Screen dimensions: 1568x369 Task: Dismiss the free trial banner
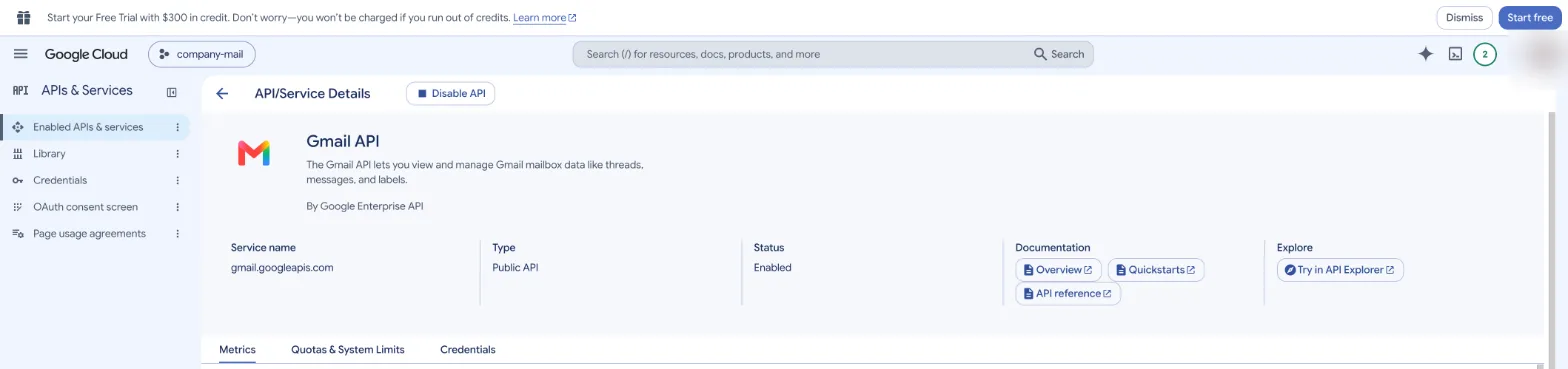click(1464, 17)
